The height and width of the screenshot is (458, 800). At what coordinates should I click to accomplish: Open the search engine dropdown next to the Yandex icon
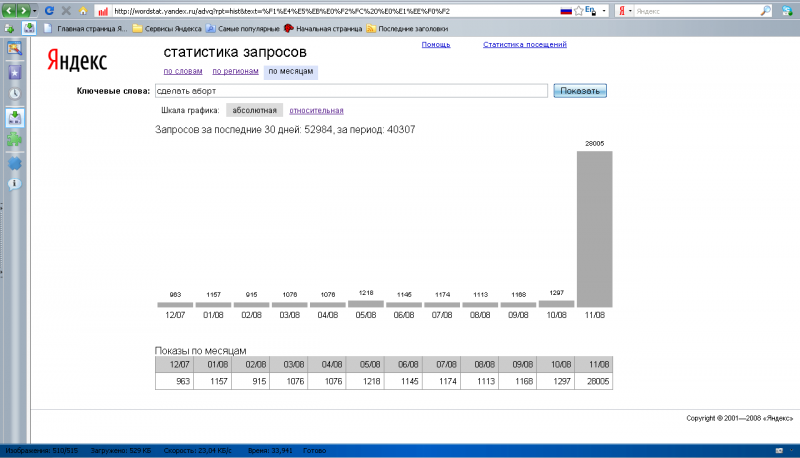630,10
